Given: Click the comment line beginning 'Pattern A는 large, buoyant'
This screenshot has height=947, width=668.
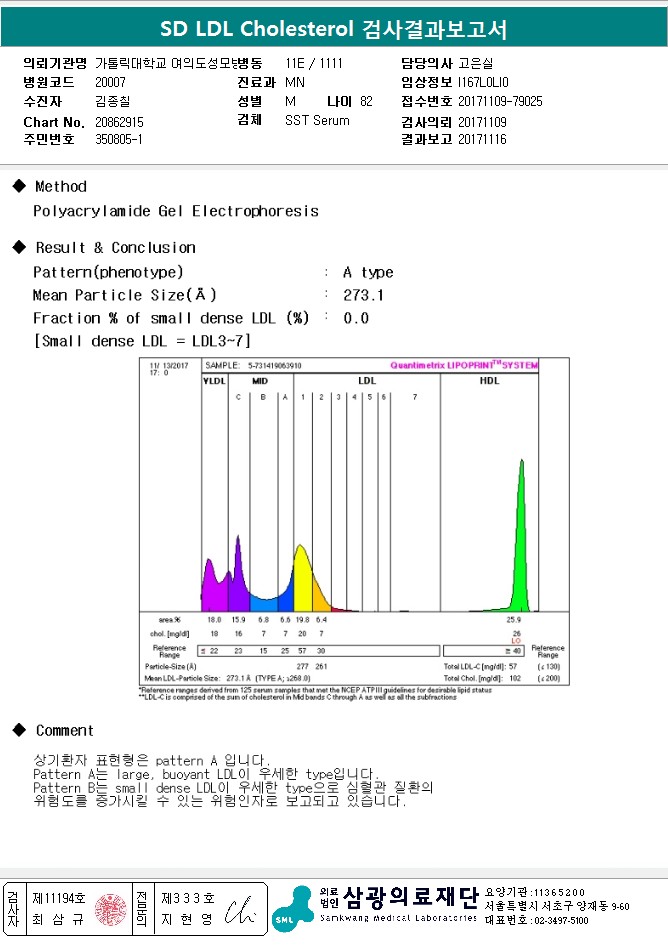Looking at the screenshot, I should pyautogui.click(x=206, y=774).
